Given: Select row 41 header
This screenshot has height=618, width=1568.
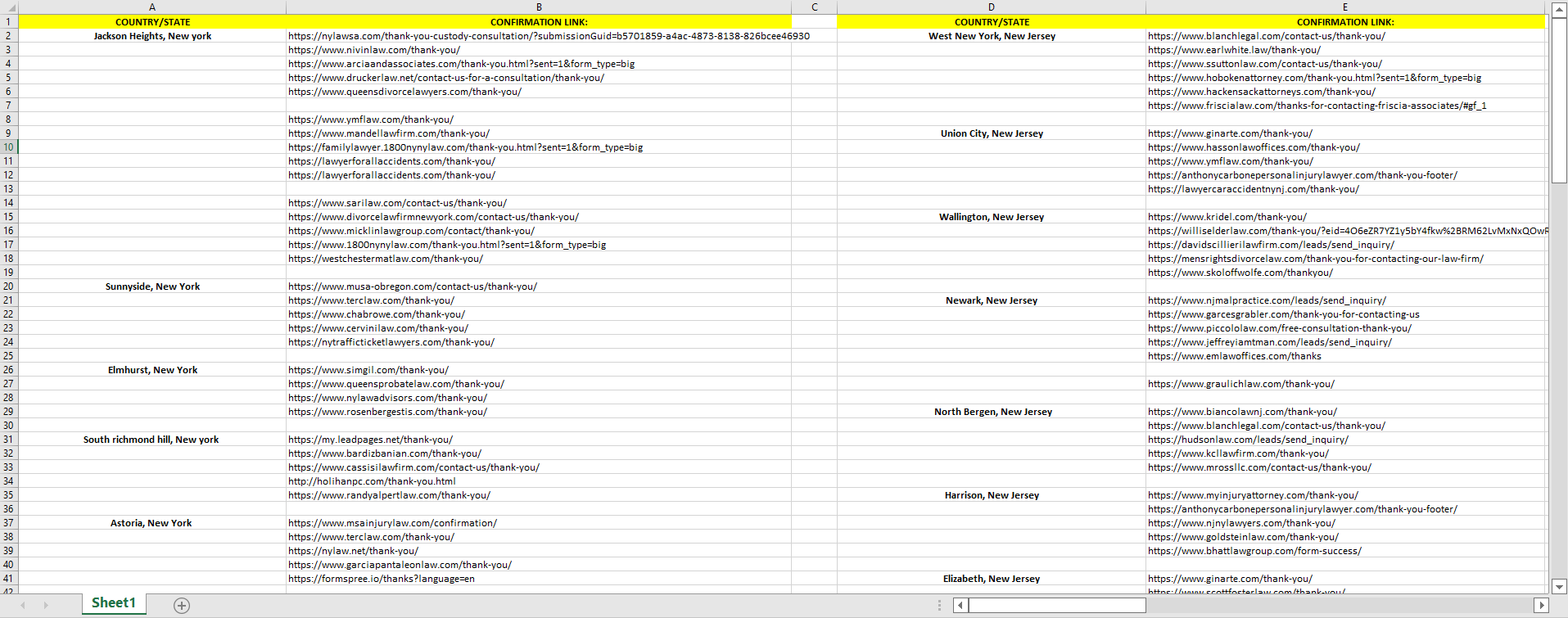Looking at the screenshot, I should click(9, 579).
